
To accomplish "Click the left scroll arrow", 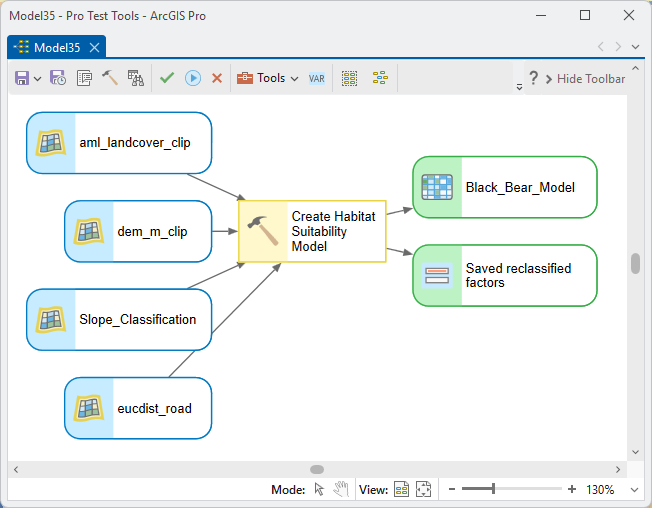I will (x=16, y=470).
